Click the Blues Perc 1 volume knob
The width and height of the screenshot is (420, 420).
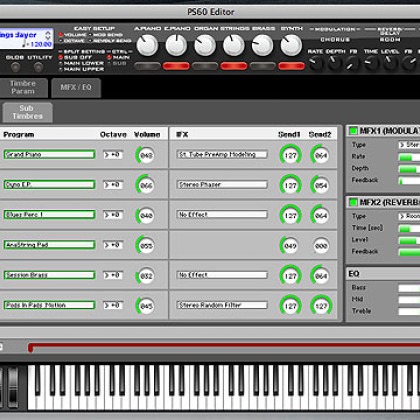click(146, 215)
